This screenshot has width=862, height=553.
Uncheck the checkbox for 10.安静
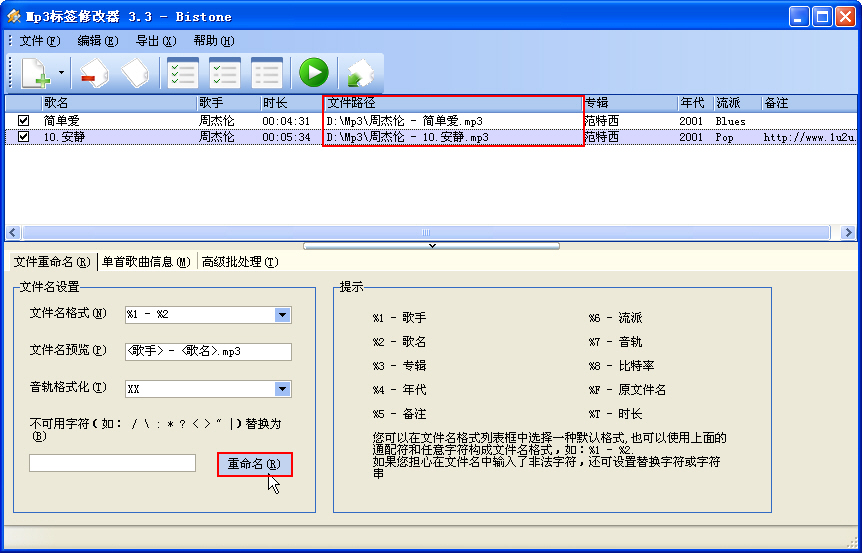(24, 137)
